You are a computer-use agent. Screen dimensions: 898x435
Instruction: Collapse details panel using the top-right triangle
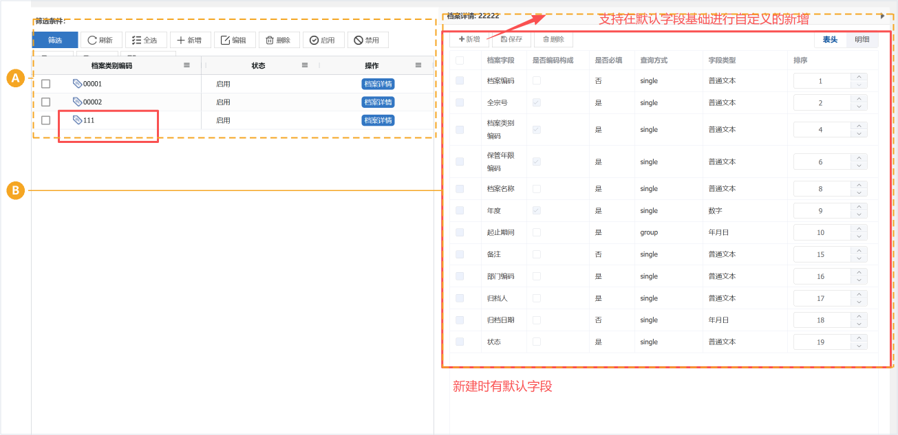(x=883, y=16)
